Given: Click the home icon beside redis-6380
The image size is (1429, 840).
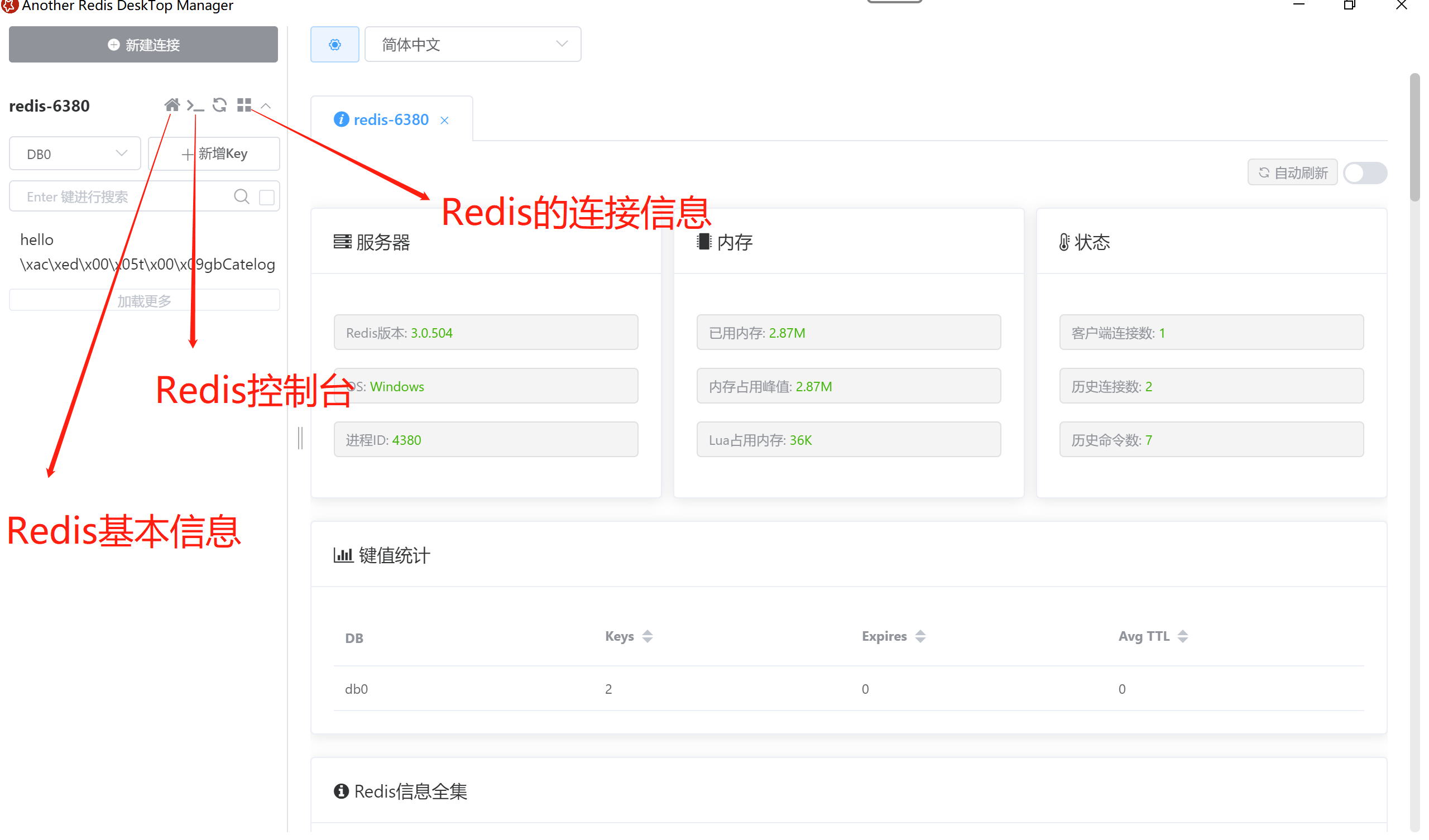Looking at the screenshot, I should point(172,105).
